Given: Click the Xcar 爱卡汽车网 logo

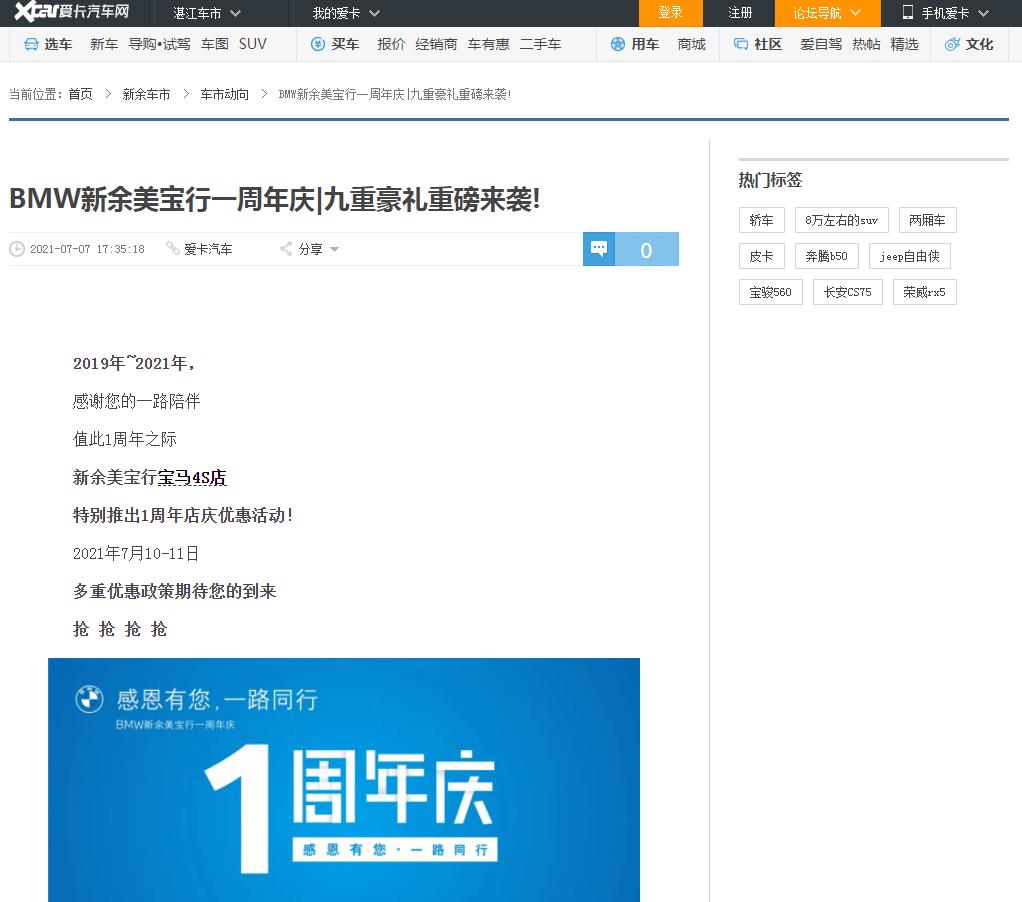Looking at the screenshot, I should (72, 12).
